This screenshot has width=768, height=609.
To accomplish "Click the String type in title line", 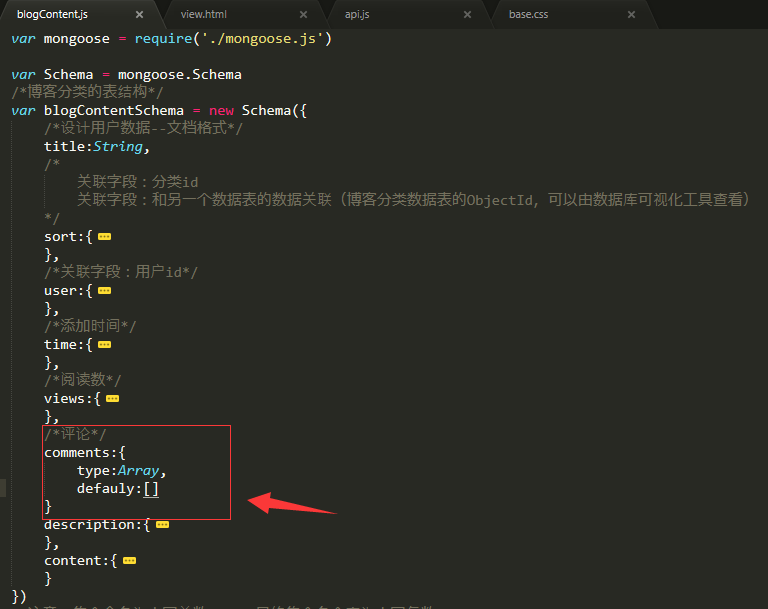I will (x=118, y=147).
